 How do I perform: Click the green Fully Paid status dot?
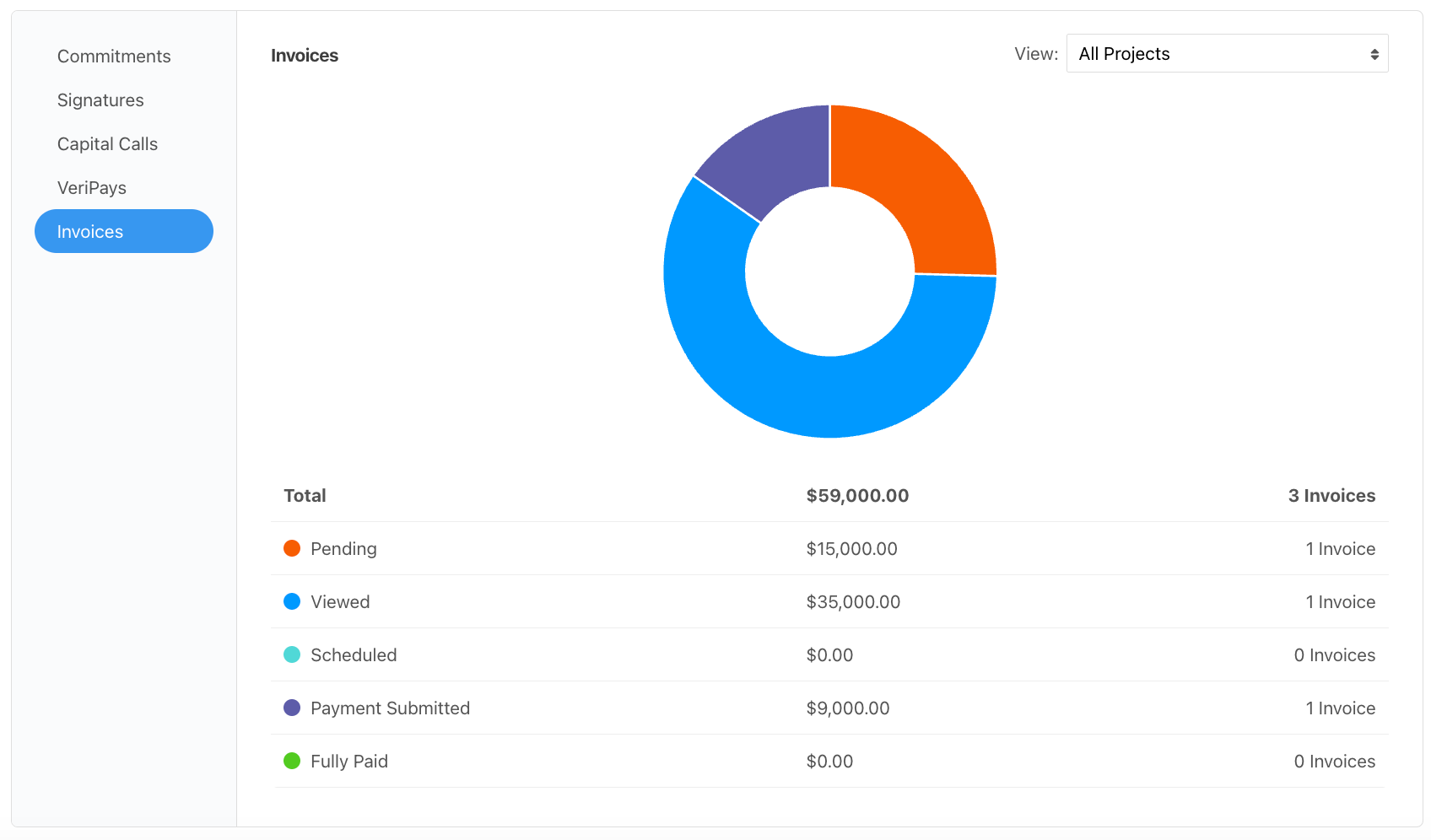click(291, 761)
